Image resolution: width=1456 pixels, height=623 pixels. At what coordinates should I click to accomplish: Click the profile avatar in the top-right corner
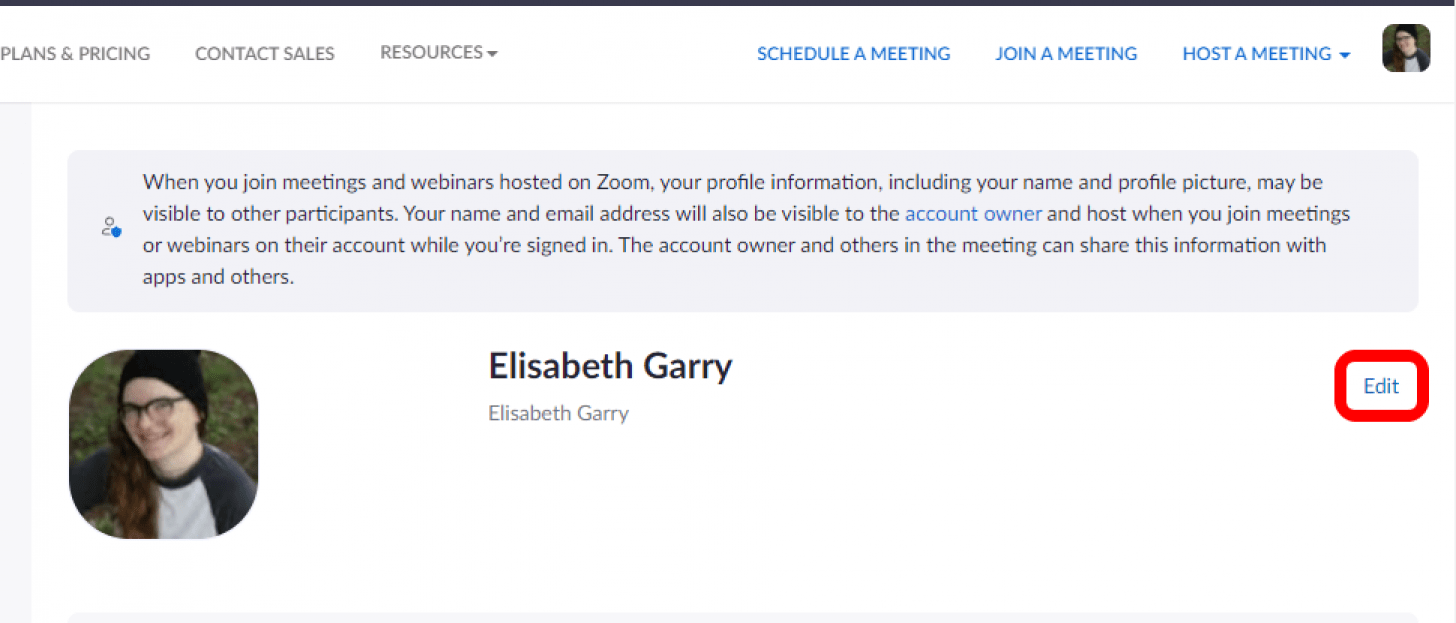point(1405,48)
